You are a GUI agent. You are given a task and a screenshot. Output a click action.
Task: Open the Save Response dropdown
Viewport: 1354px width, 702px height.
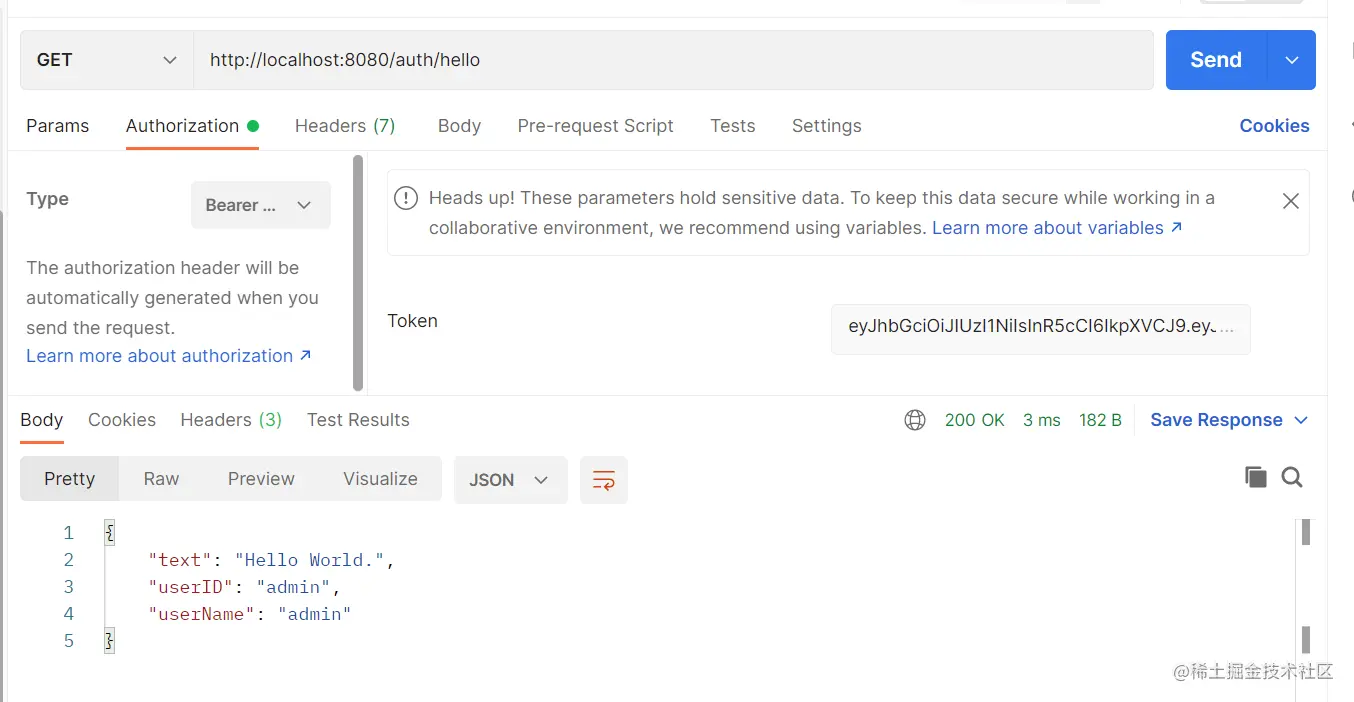click(1229, 420)
